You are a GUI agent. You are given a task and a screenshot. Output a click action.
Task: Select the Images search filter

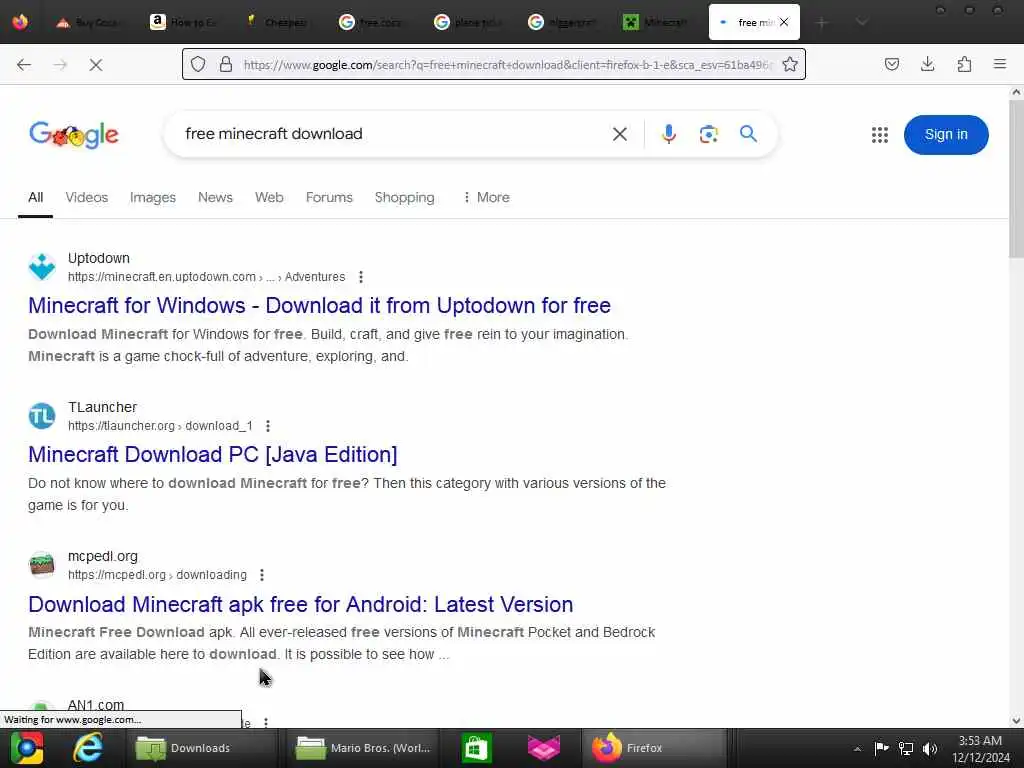[x=153, y=197]
